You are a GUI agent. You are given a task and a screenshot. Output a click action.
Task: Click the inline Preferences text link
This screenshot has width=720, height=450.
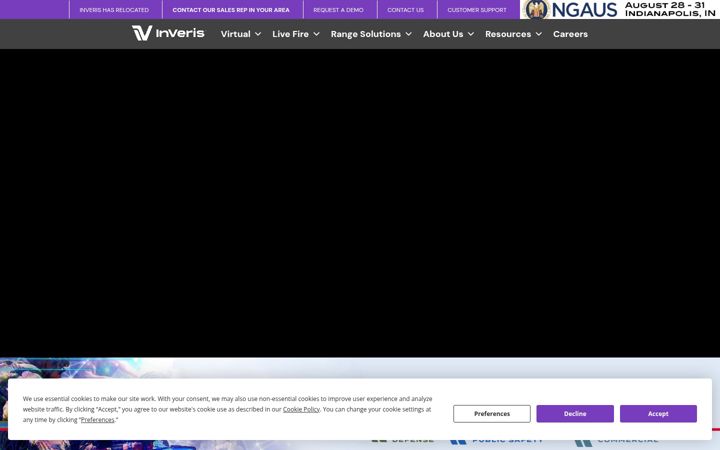[x=97, y=420]
